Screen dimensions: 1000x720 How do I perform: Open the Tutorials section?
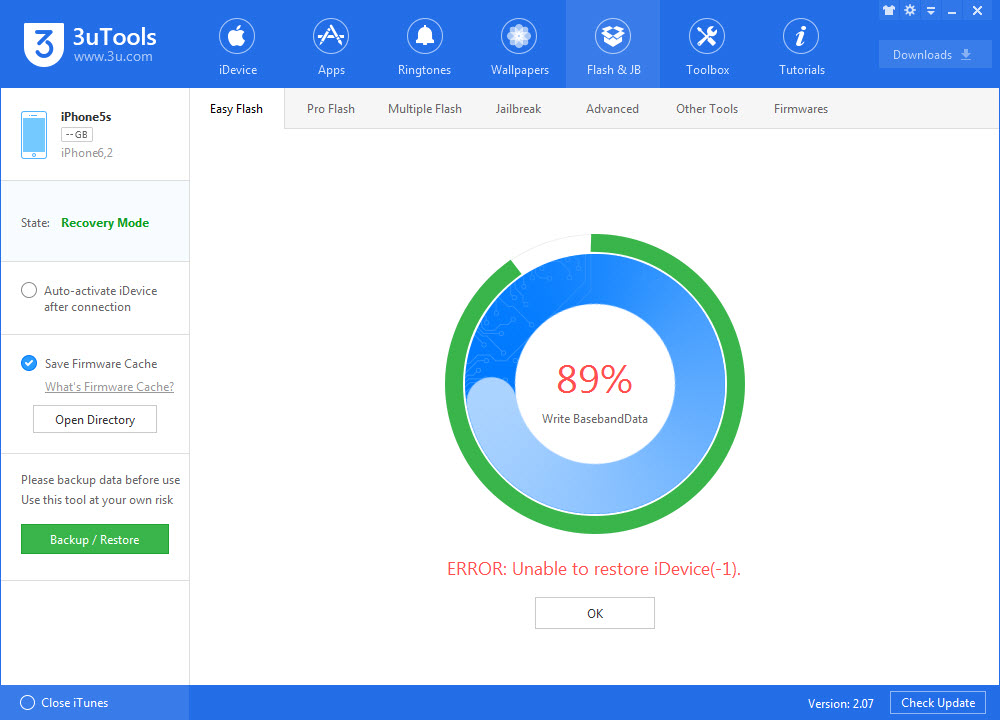tap(801, 47)
